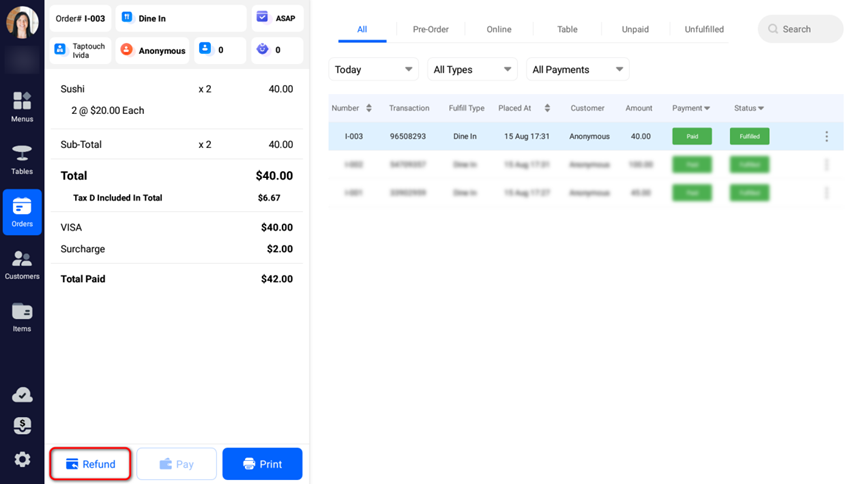
Task: Click the Print button
Action: (262, 464)
